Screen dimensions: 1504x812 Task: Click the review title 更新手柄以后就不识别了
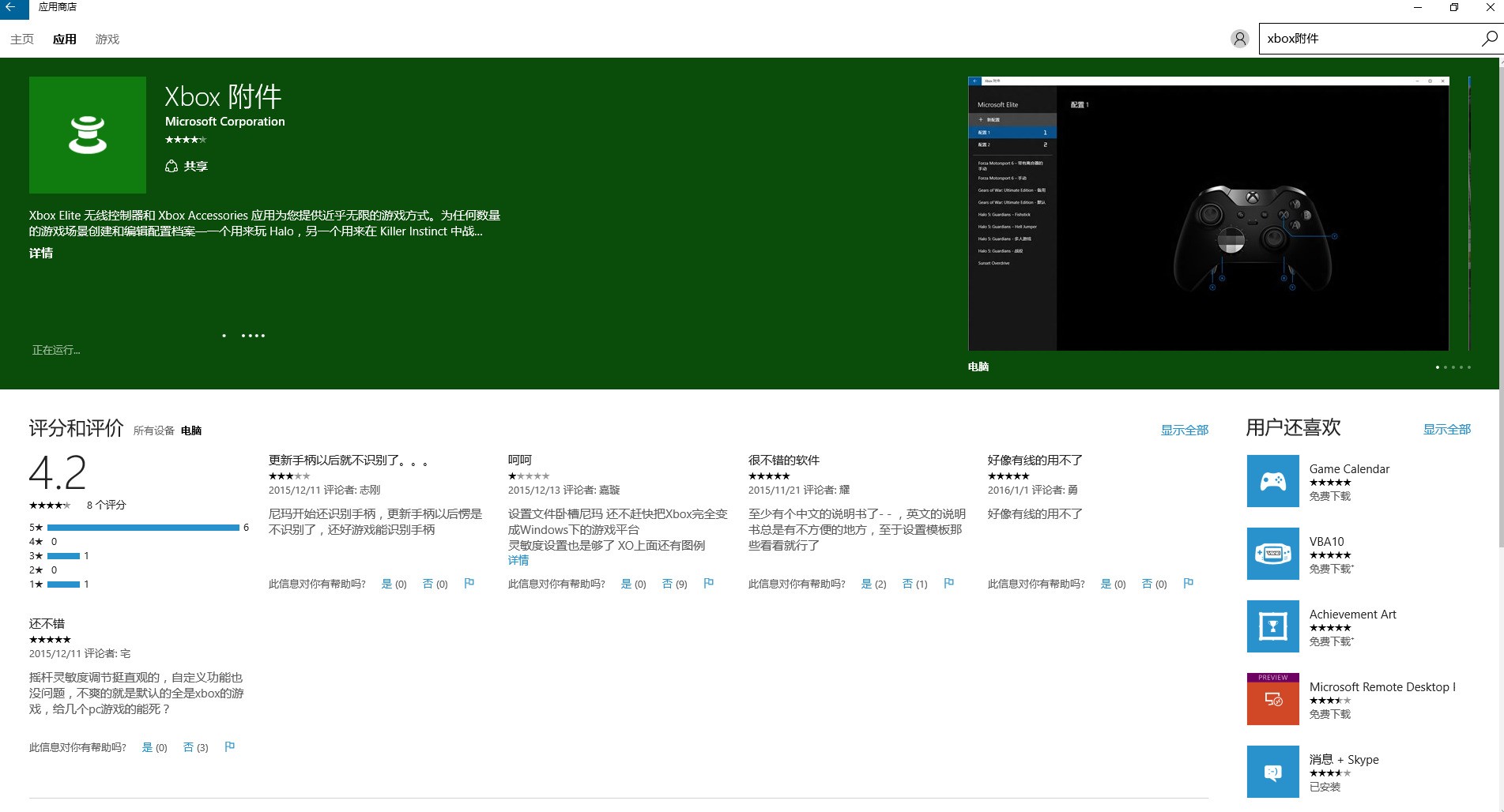click(348, 460)
